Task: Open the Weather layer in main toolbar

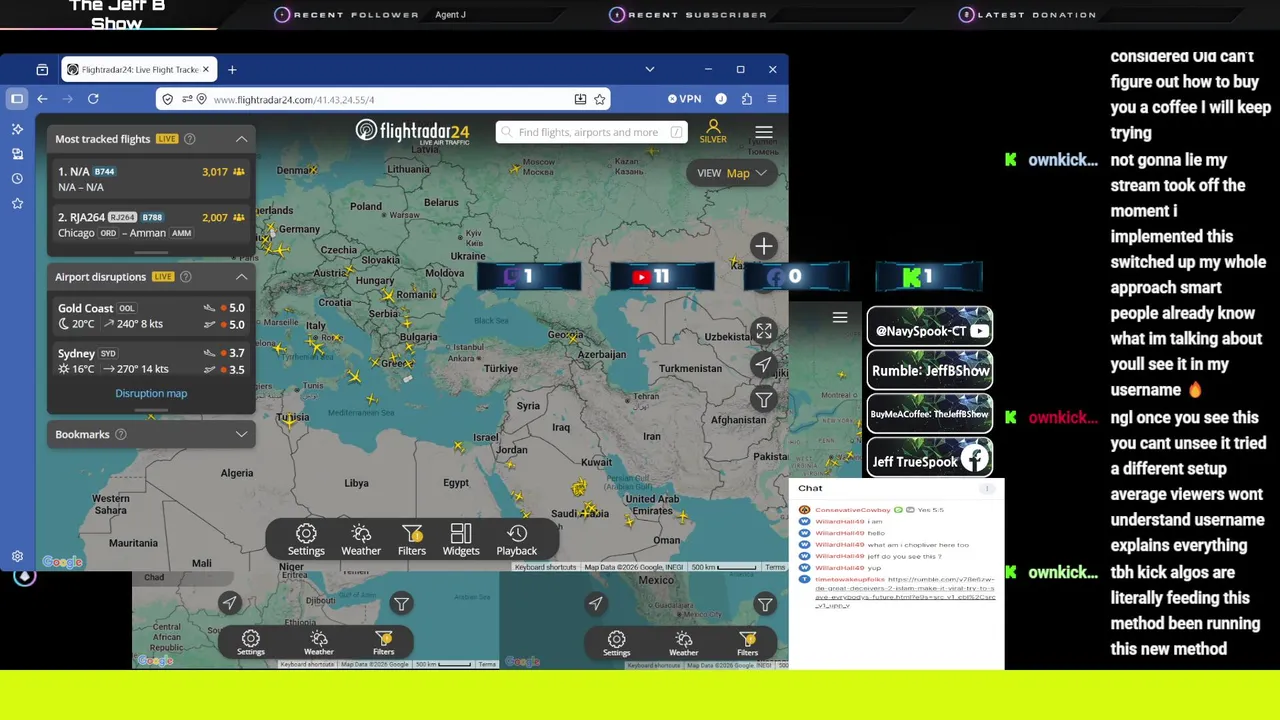Action: 361,540
